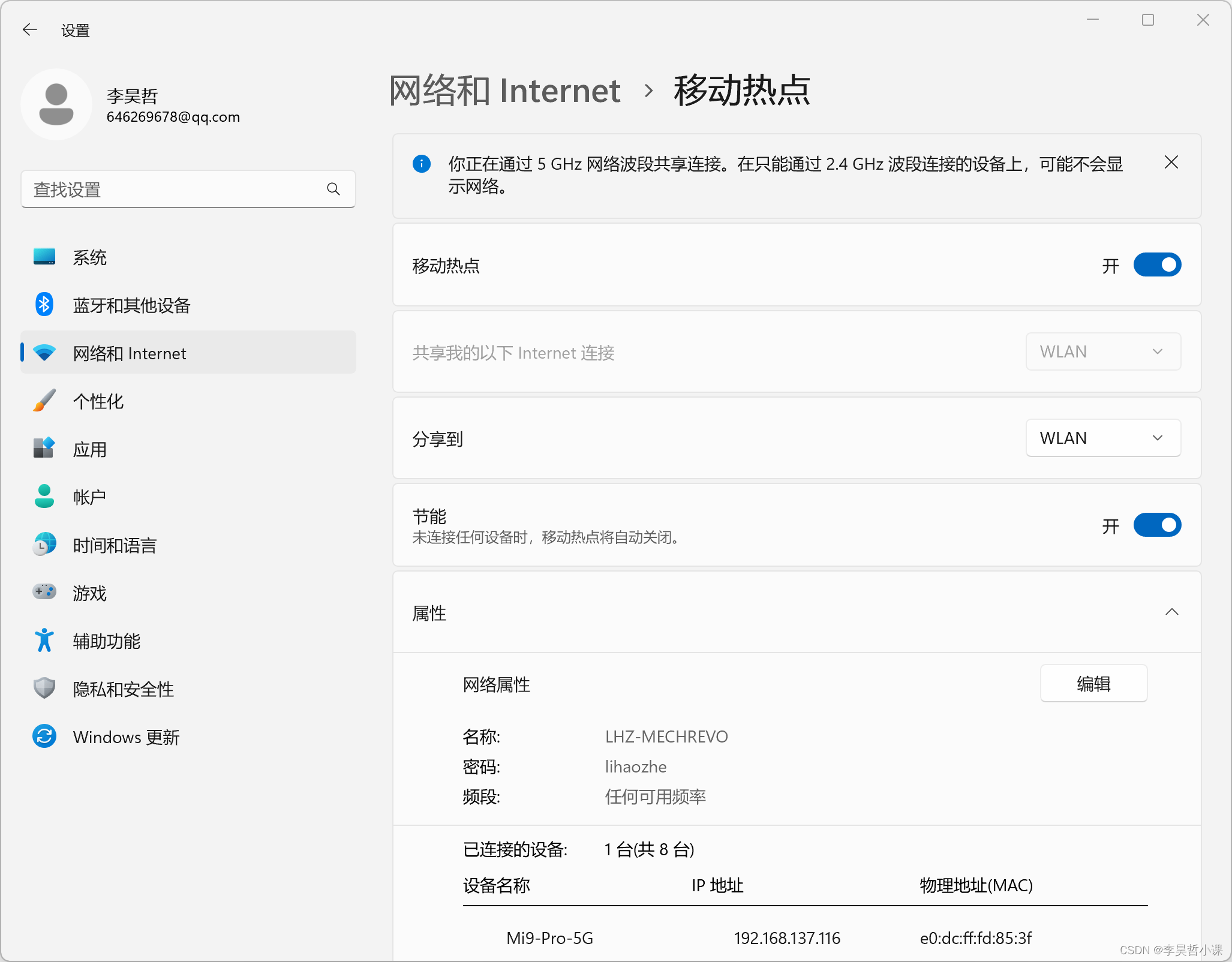Click the Windows Update sync icon
1232x962 pixels.
pos(44,736)
